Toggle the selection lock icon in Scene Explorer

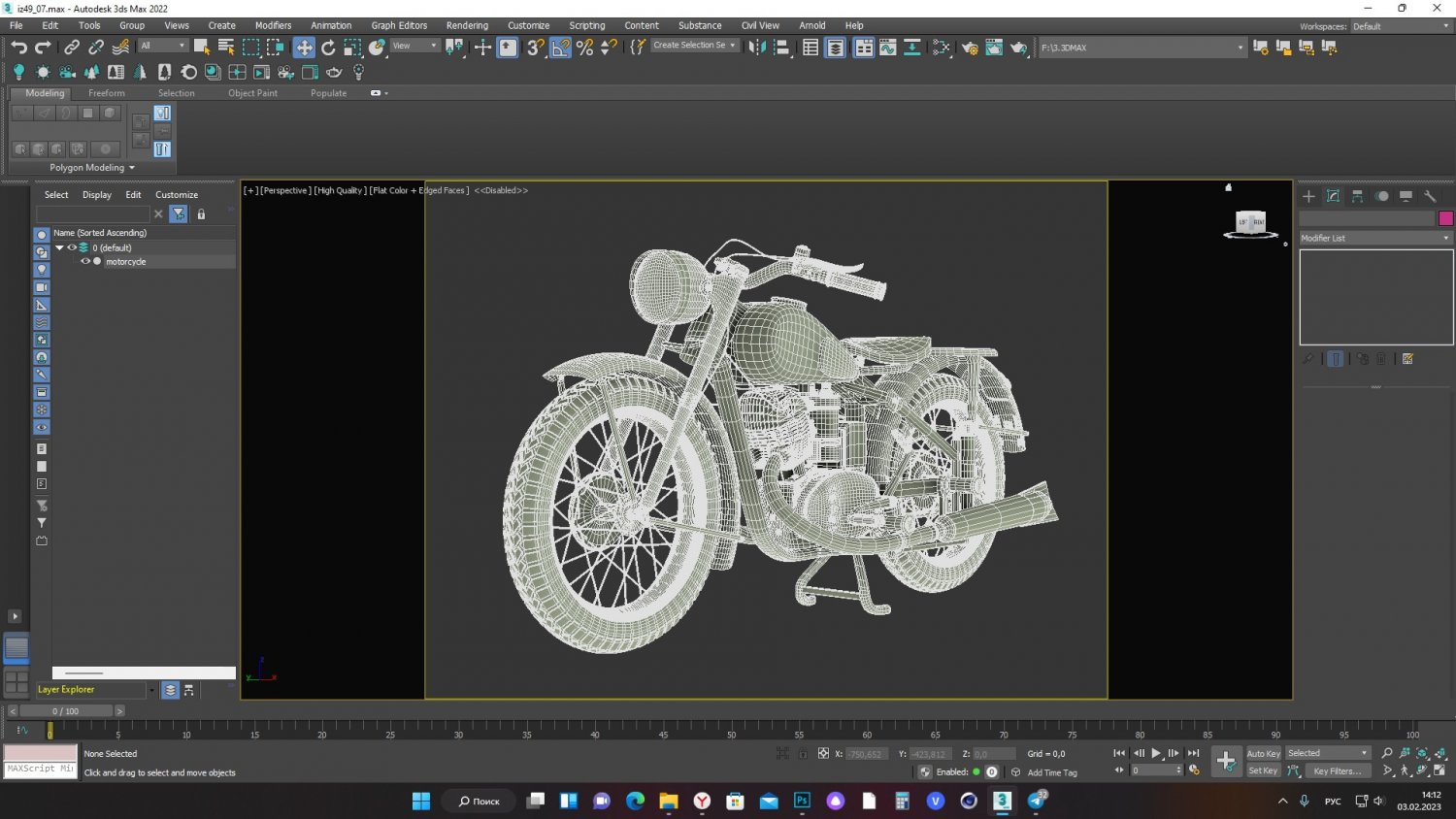tap(201, 214)
